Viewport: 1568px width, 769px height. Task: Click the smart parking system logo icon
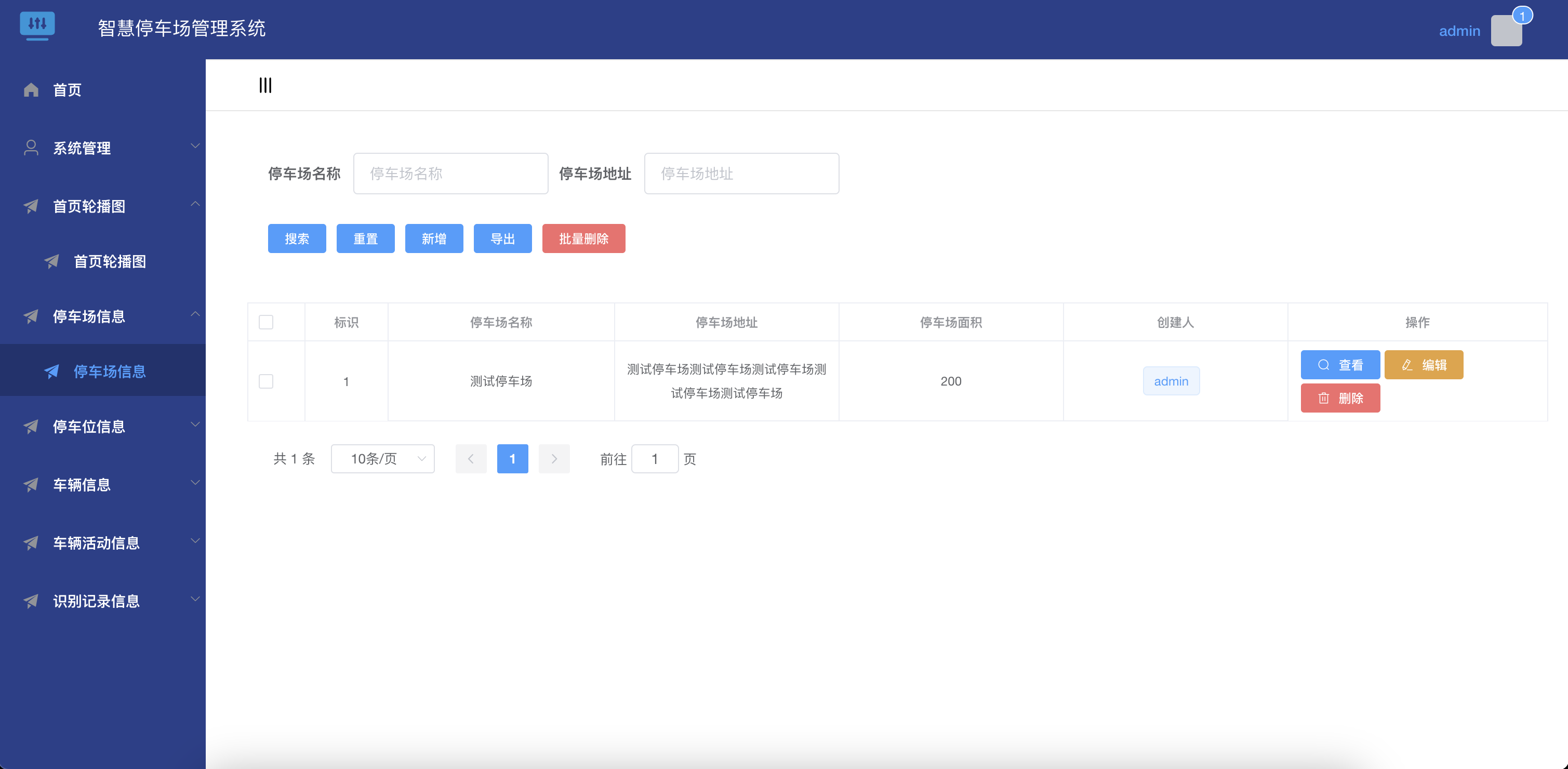[x=38, y=26]
